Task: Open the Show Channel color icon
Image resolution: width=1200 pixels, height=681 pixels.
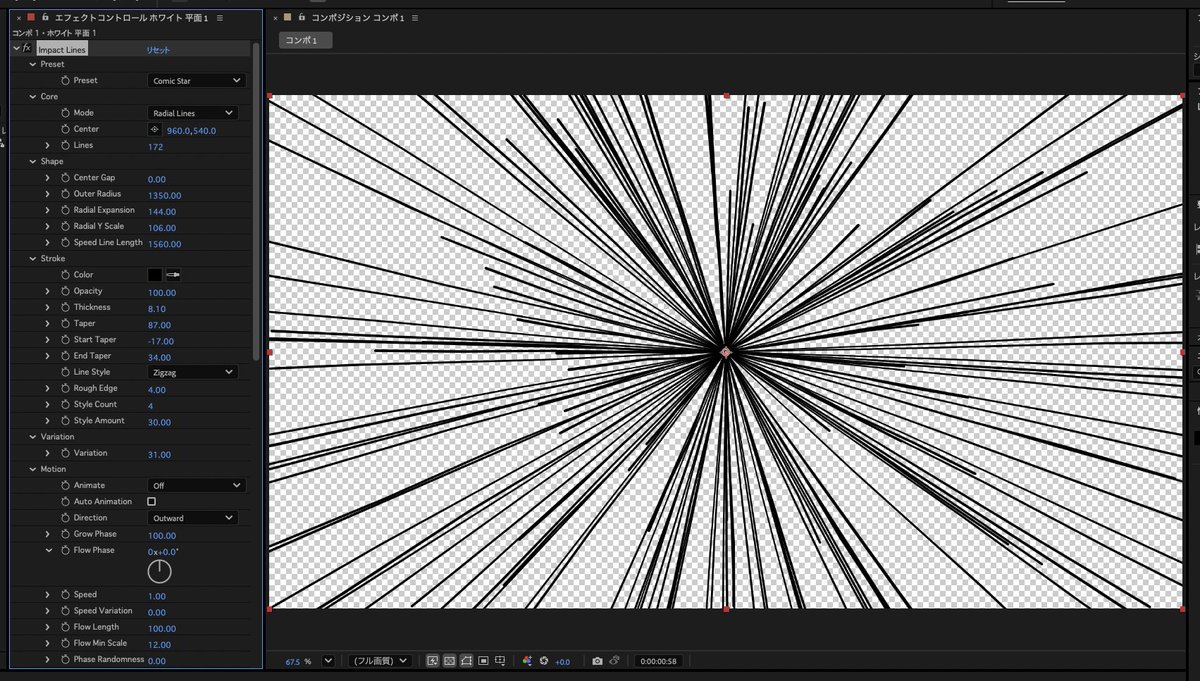Action: [527, 661]
